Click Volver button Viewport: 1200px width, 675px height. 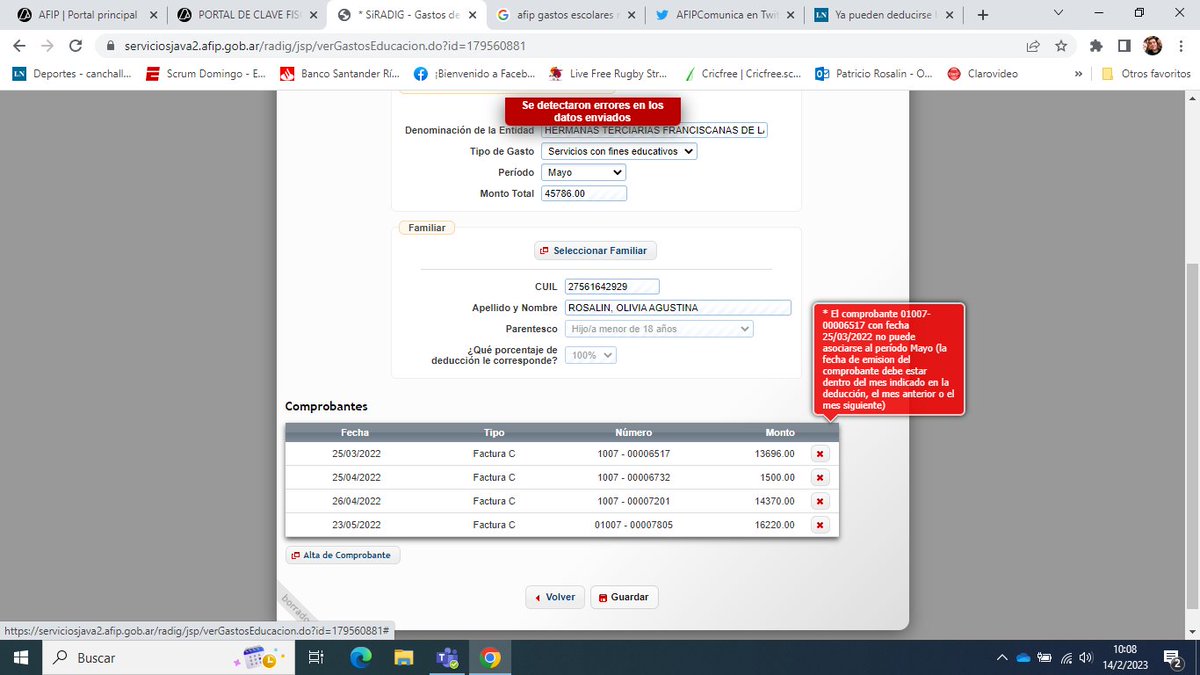[x=555, y=597]
